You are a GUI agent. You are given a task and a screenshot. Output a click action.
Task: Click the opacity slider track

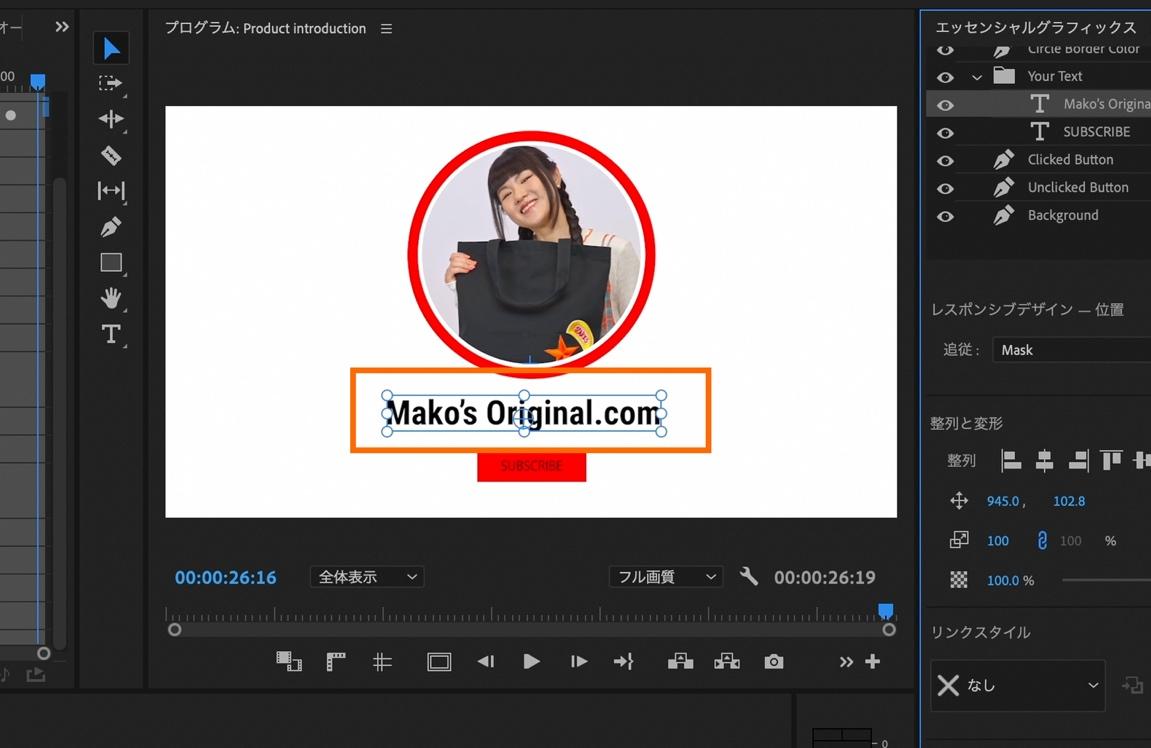coord(1106,580)
